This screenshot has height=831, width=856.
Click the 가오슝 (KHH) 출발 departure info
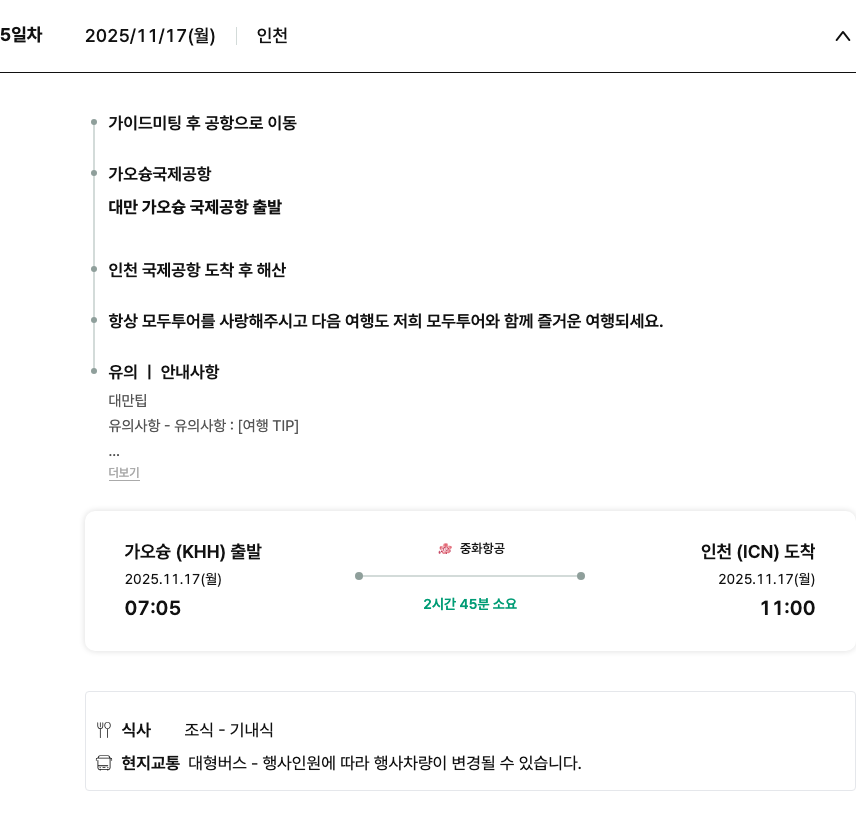coord(193,551)
